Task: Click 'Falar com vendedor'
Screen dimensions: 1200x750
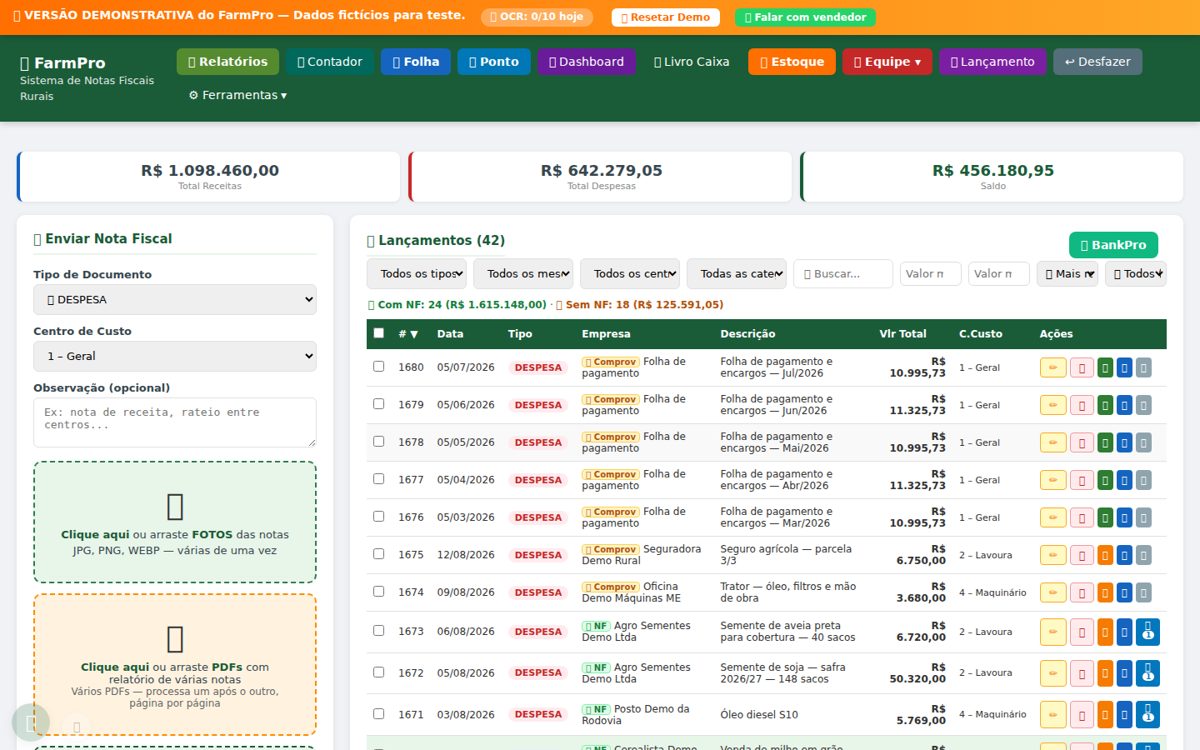Action: (x=805, y=17)
